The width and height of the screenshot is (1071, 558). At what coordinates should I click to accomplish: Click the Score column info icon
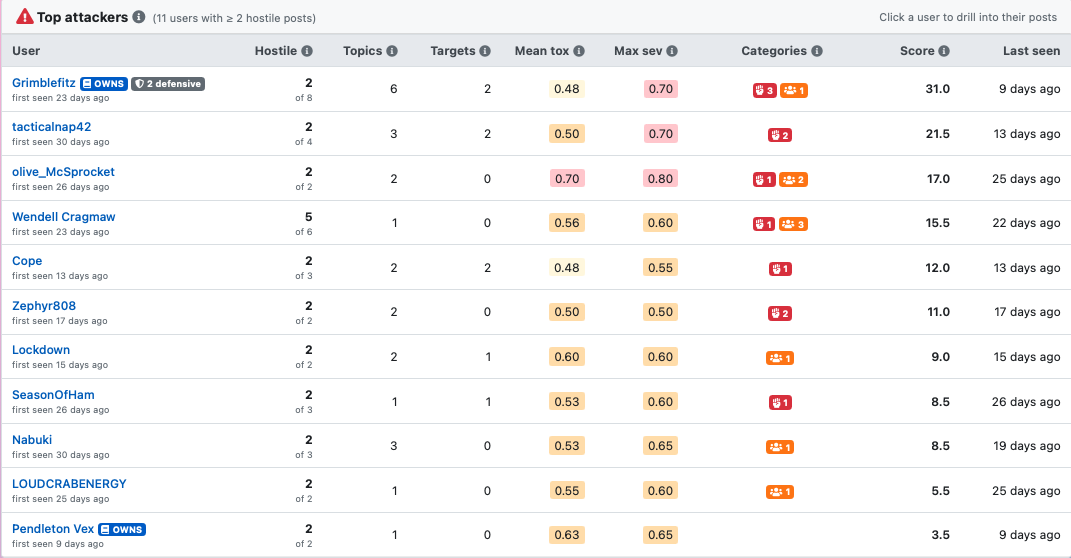click(x=944, y=51)
